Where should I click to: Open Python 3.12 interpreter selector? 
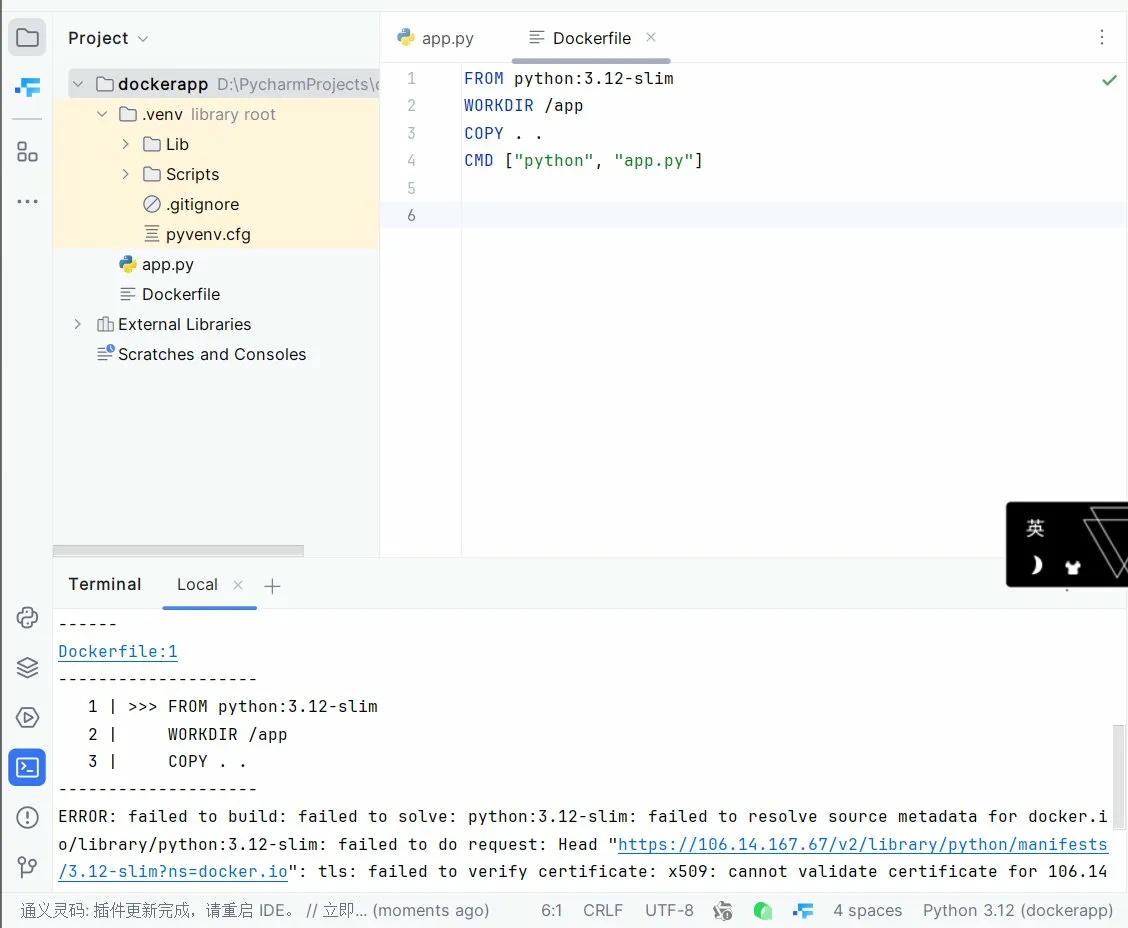(x=1018, y=911)
